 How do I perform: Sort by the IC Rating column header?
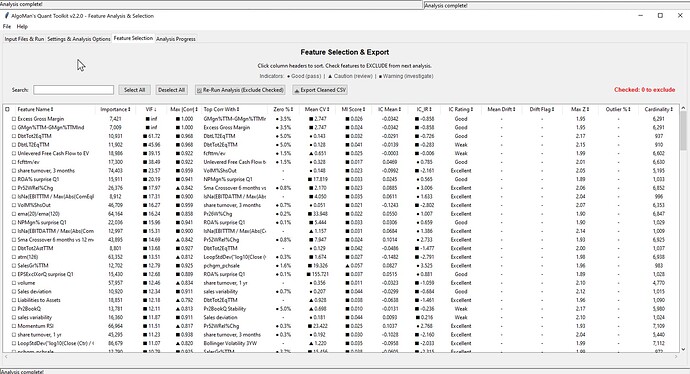click(x=461, y=109)
